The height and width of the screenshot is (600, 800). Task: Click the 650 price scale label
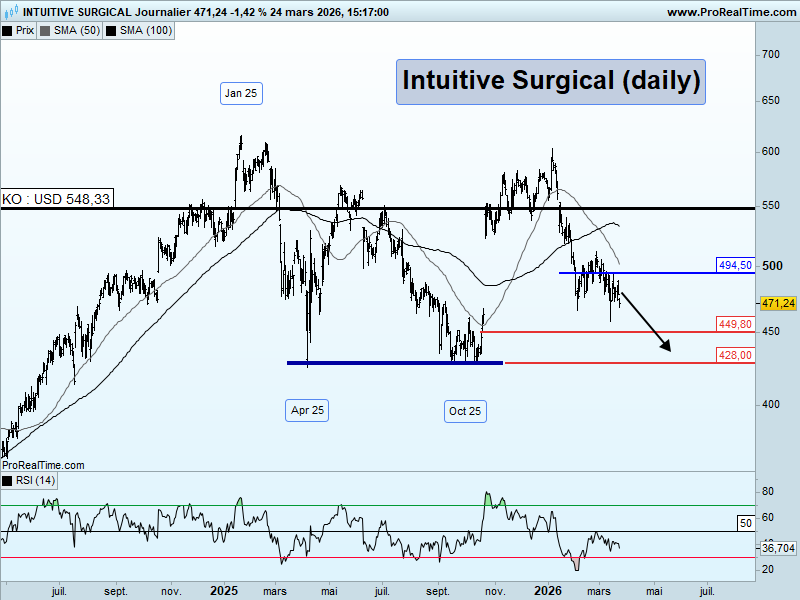(x=770, y=101)
